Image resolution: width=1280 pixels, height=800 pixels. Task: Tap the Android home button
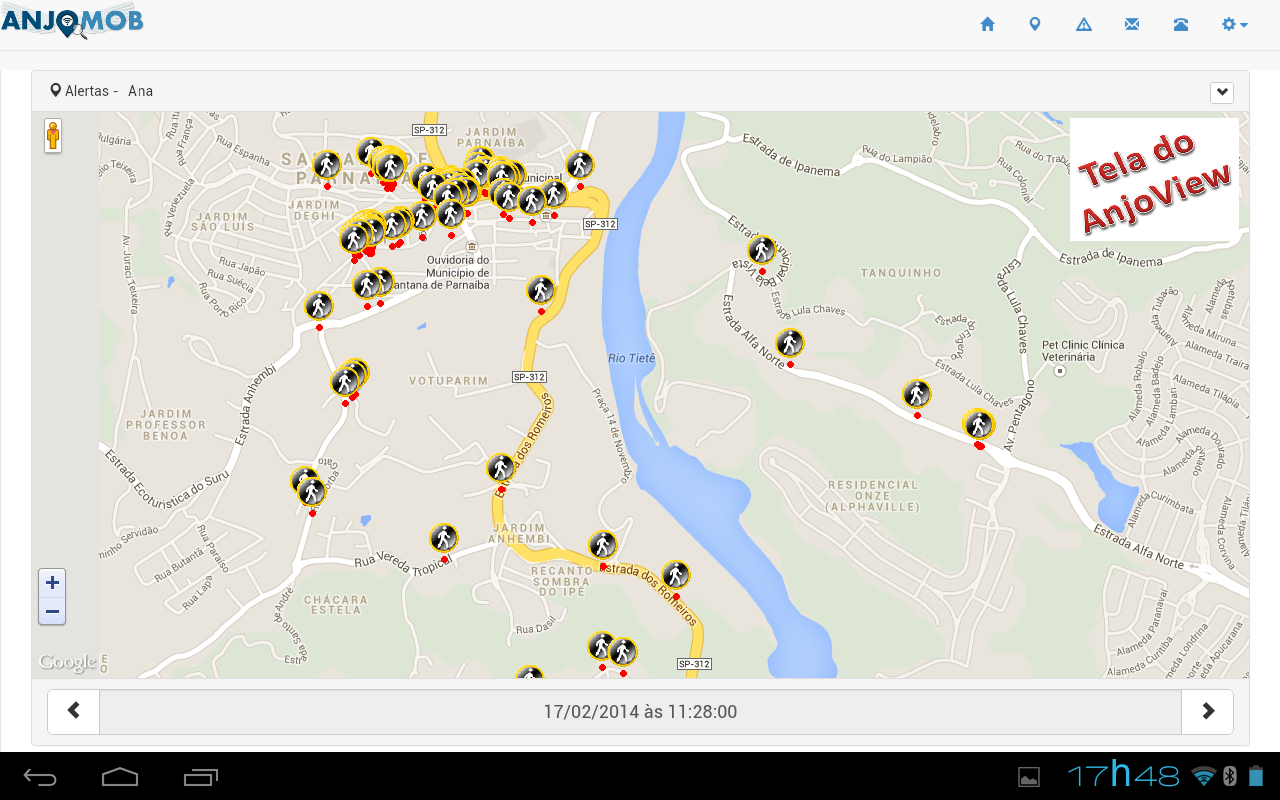coord(120,777)
